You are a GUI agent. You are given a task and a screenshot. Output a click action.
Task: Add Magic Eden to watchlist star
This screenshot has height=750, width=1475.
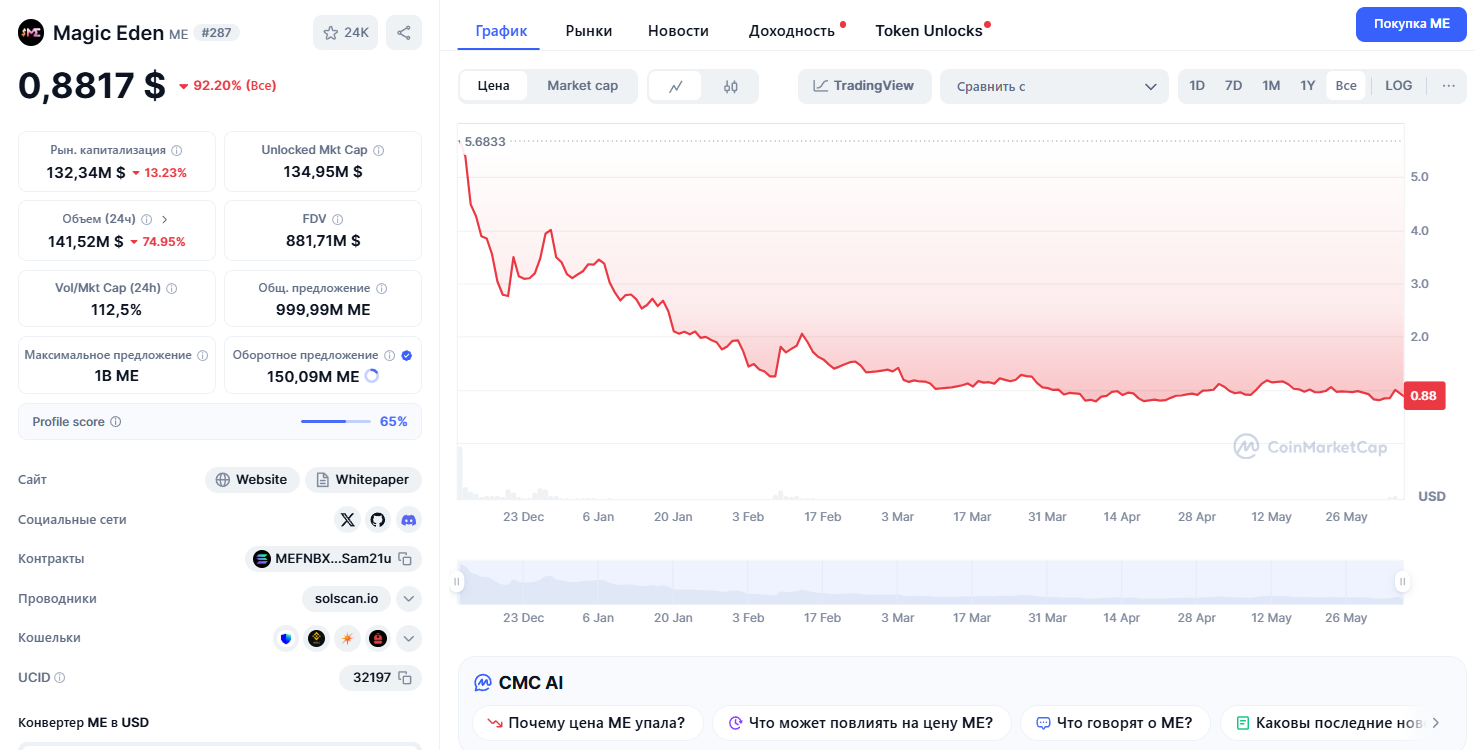click(345, 33)
